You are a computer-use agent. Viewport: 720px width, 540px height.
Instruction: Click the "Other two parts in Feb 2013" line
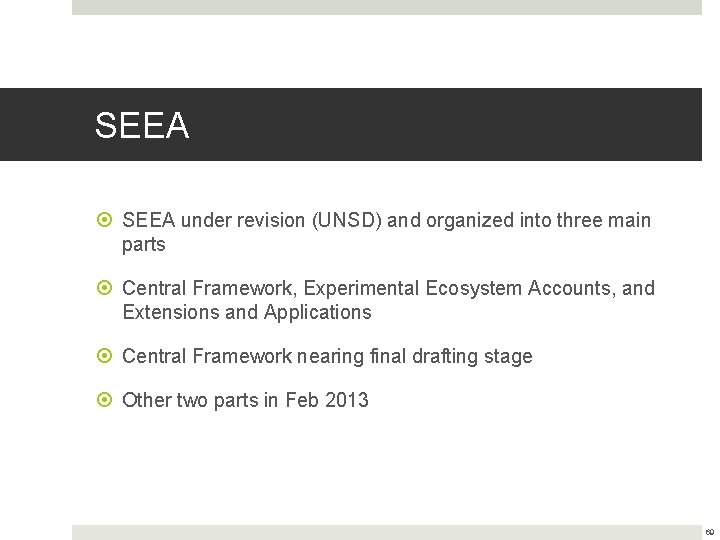[x=245, y=400]
